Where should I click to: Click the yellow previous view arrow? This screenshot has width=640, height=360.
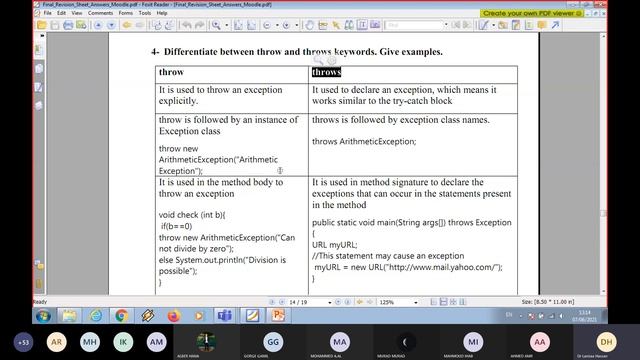coord(127,25)
